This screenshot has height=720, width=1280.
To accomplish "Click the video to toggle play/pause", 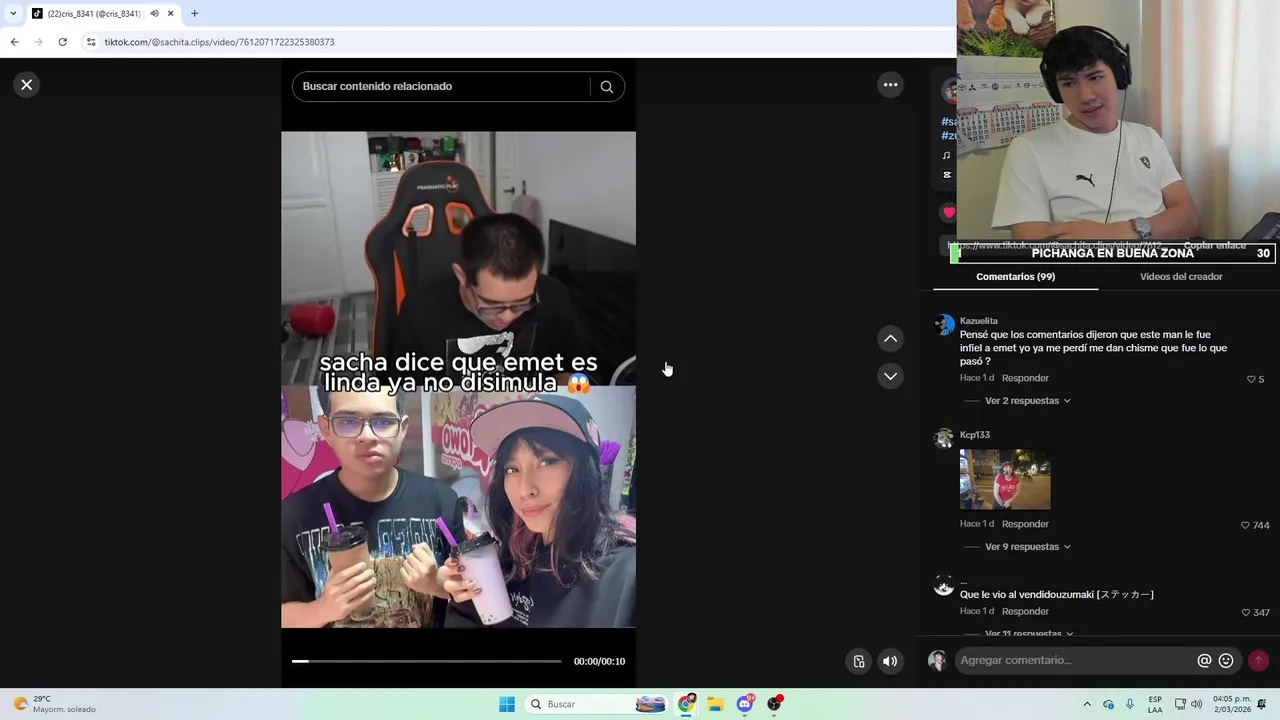I will point(458,380).
